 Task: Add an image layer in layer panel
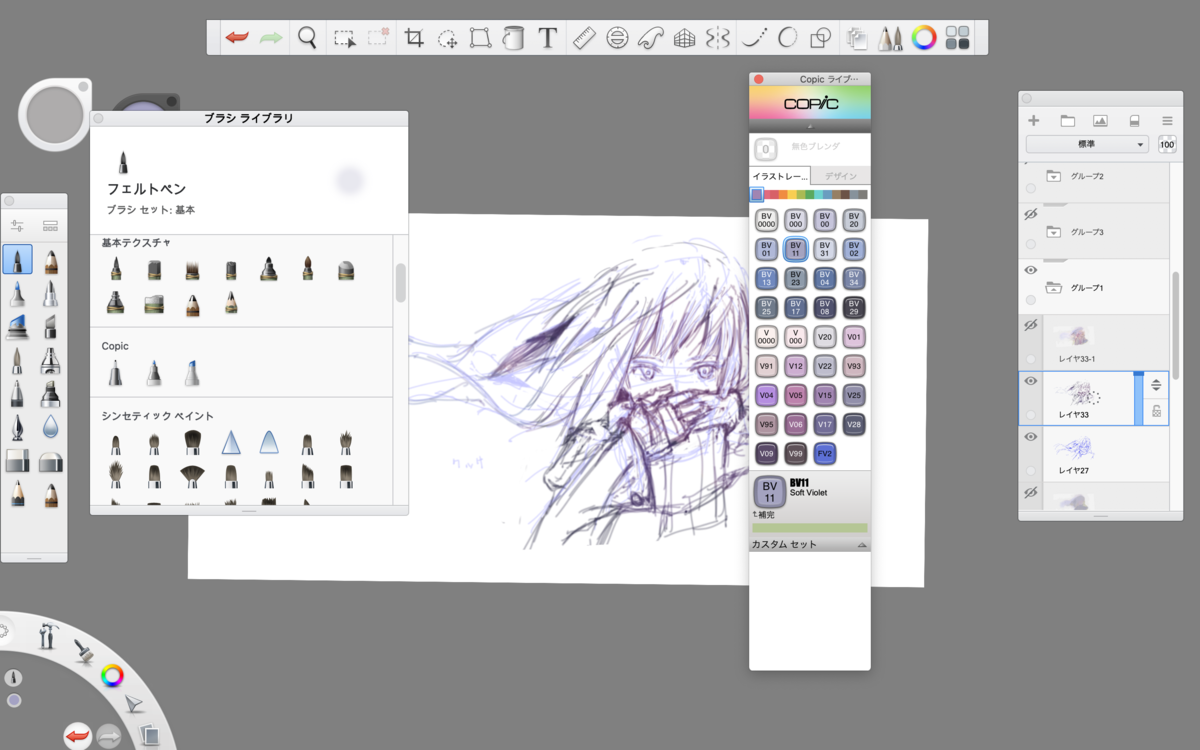pyautogui.click(x=1101, y=120)
